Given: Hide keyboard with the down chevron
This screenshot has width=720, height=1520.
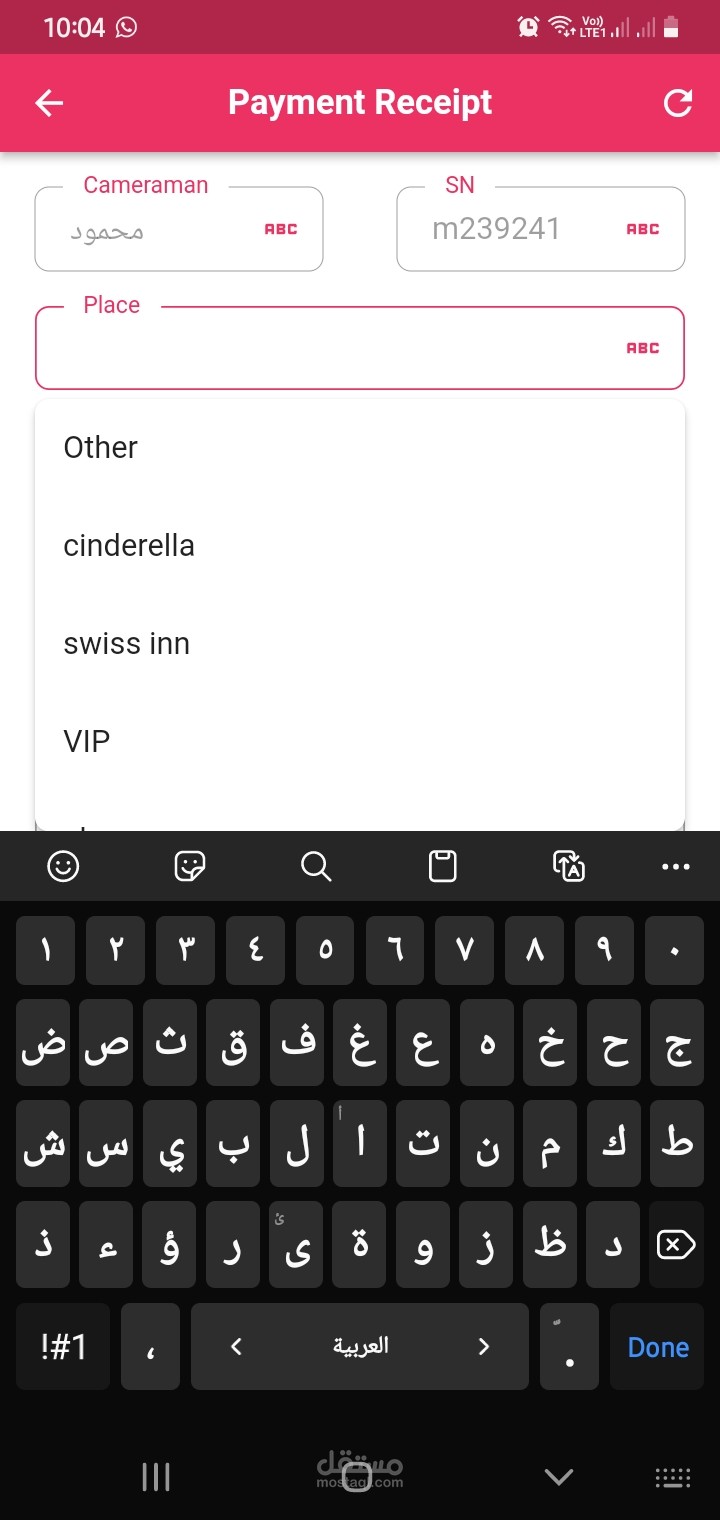Looking at the screenshot, I should [x=558, y=1477].
